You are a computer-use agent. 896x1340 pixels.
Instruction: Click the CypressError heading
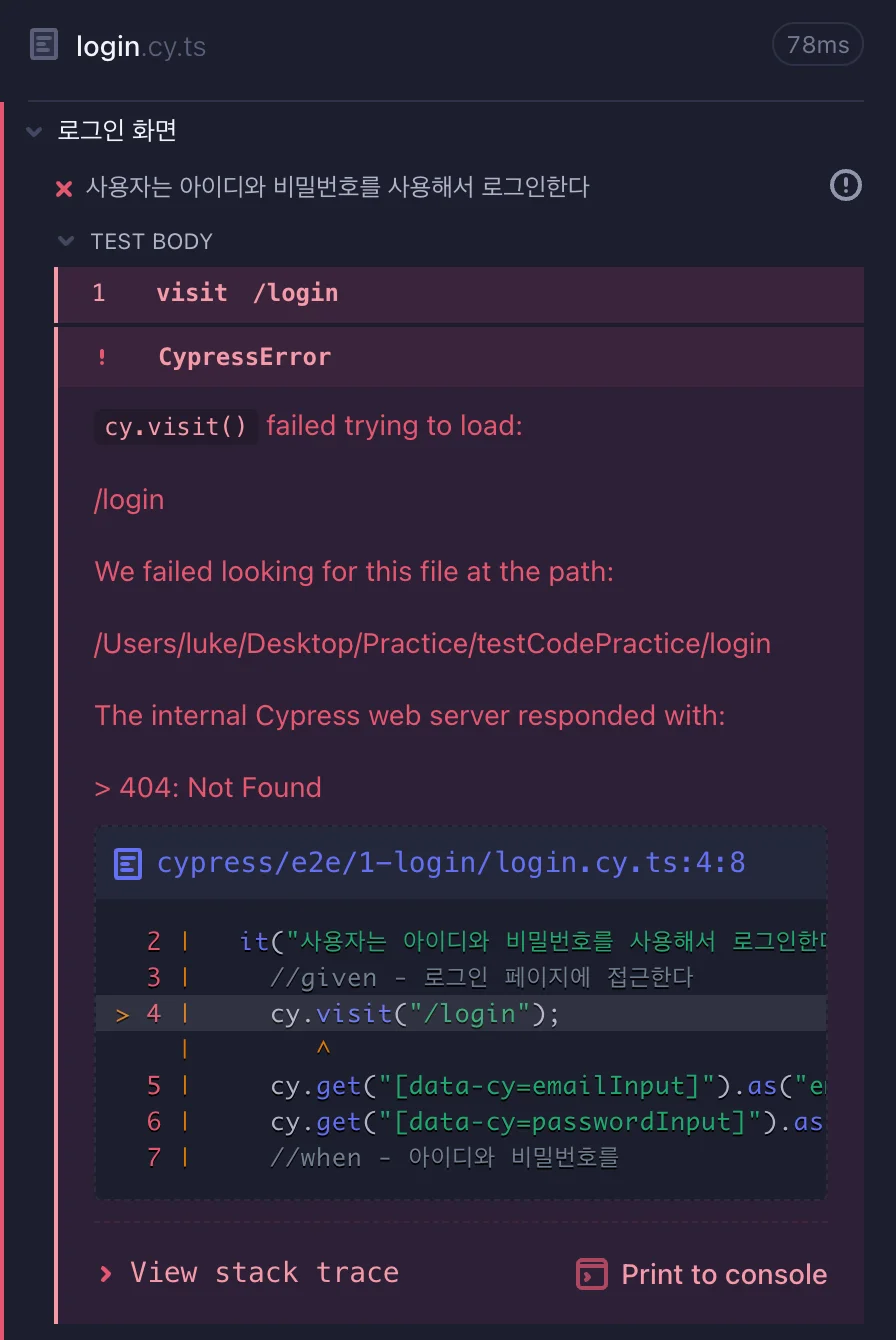click(x=244, y=357)
